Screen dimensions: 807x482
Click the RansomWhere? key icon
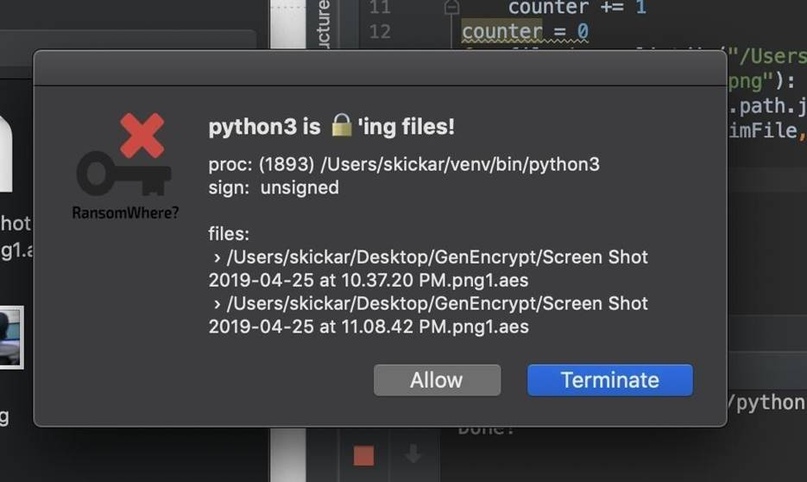pos(125,154)
